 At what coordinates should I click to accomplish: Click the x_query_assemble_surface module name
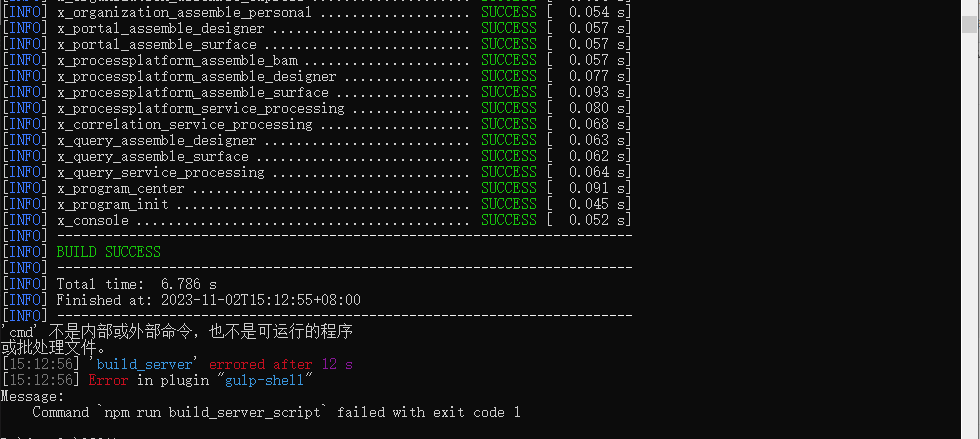(x=152, y=156)
